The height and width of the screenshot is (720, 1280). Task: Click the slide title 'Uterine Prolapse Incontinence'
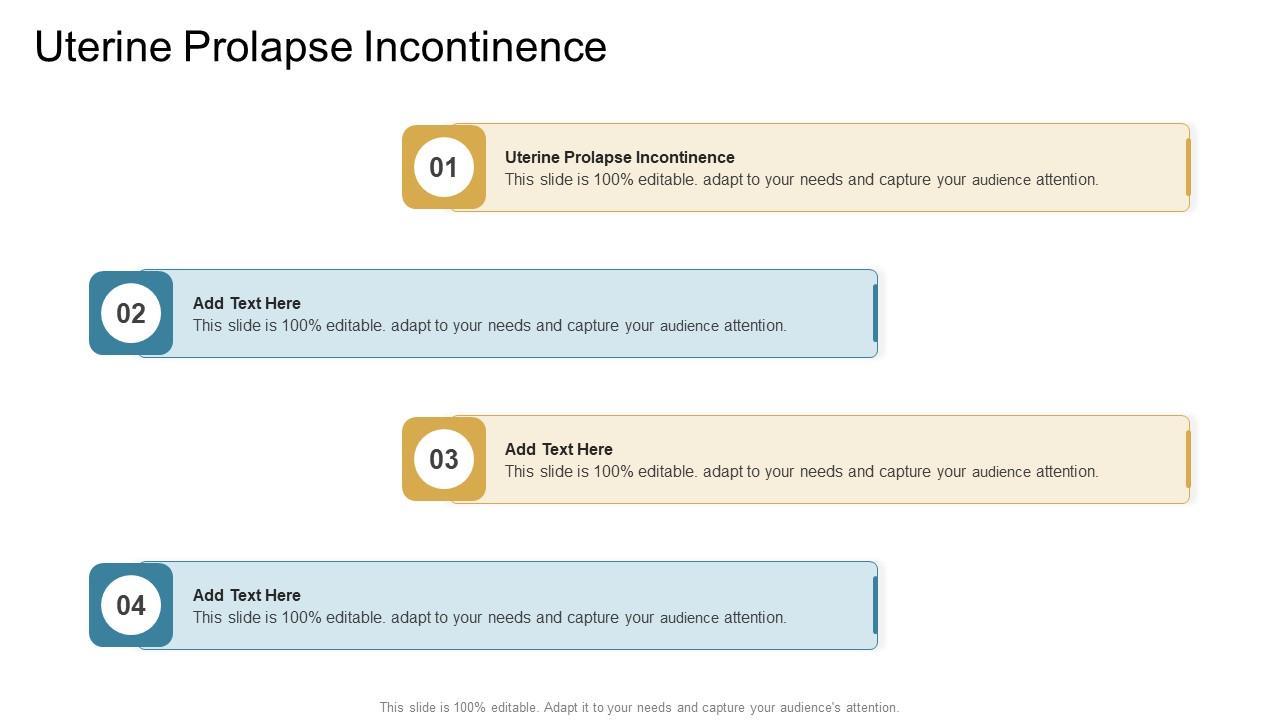coord(320,47)
